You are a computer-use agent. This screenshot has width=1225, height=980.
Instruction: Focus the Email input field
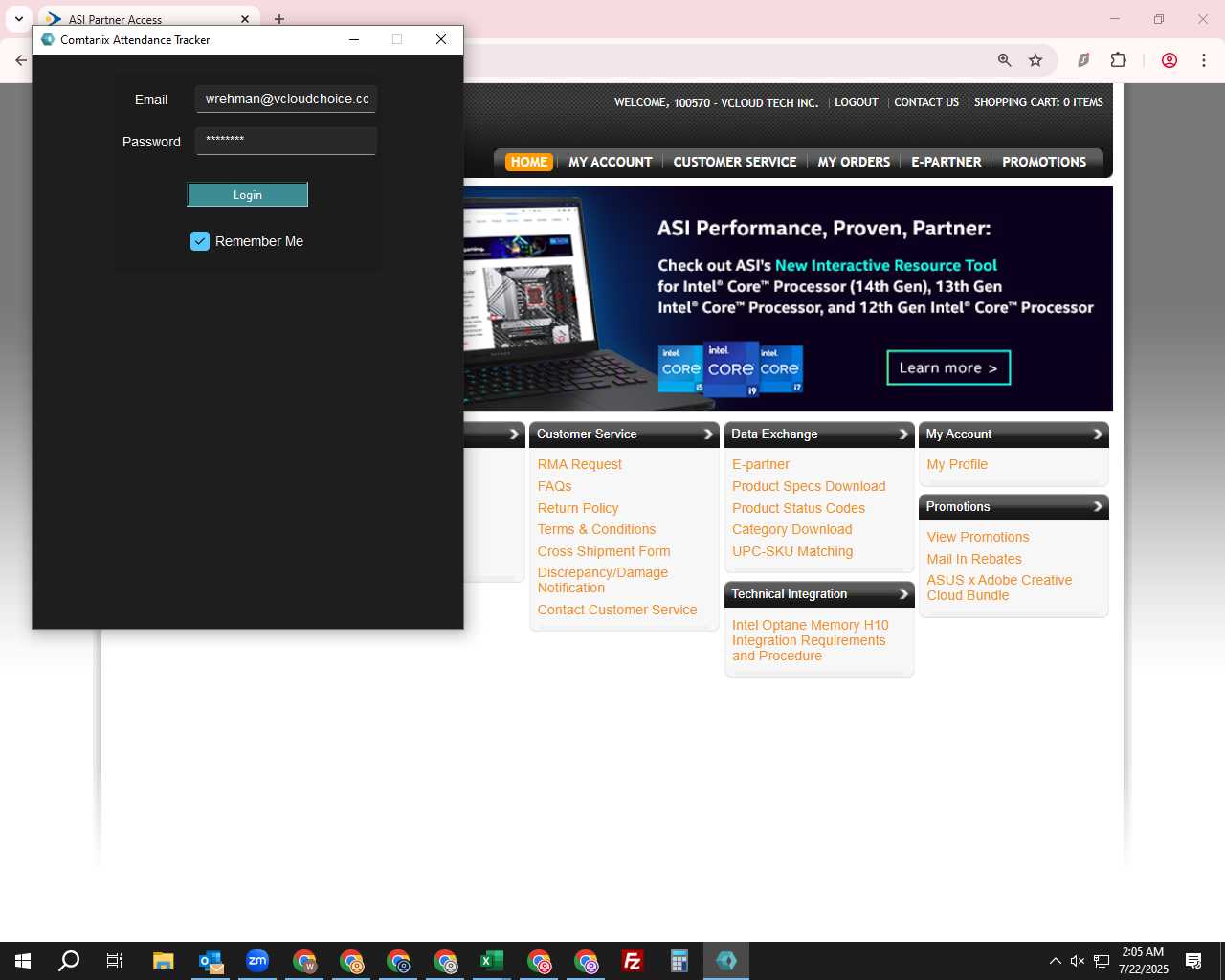coord(286,100)
